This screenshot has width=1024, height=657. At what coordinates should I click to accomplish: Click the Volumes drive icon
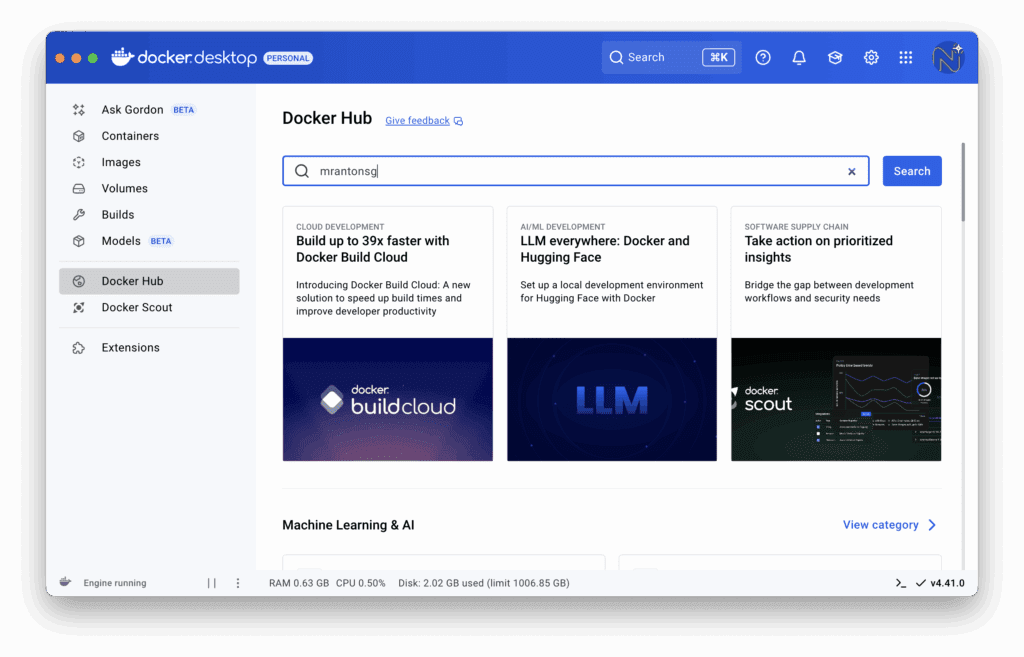tap(79, 189)
